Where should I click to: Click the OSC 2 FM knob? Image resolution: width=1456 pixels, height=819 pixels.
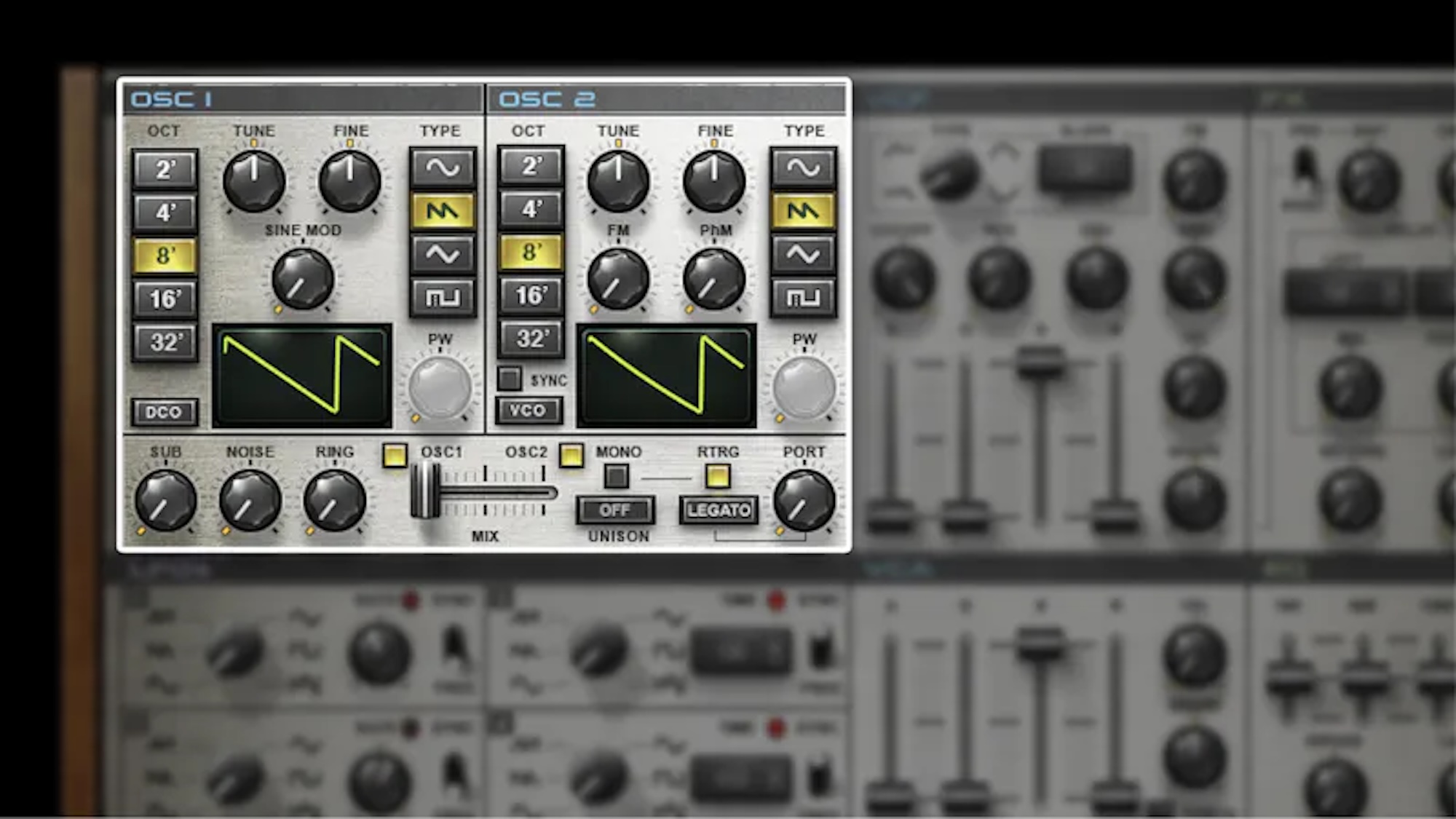click(x=618, y=279)
